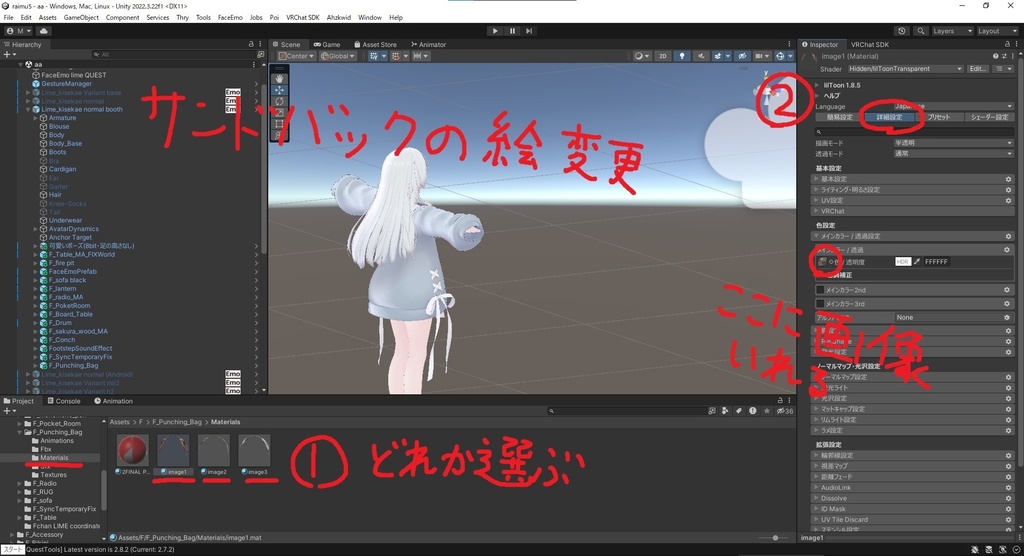Open material help question-mark icon

pos(995,56)
